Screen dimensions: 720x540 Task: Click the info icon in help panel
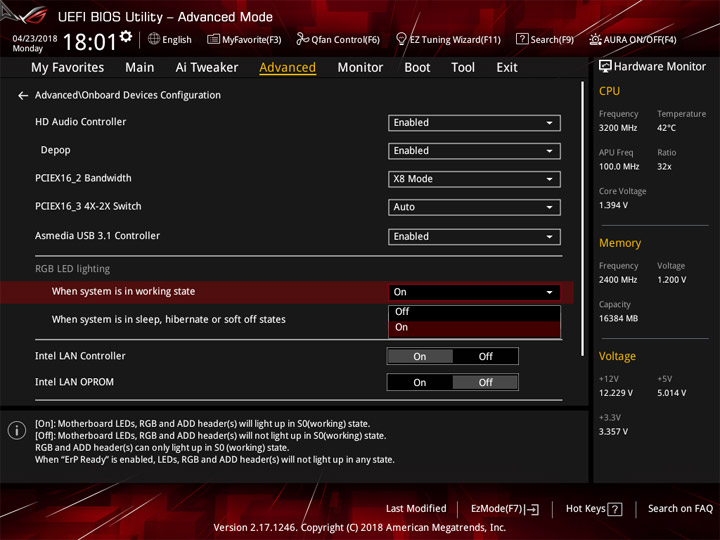[x=17, y=431]
